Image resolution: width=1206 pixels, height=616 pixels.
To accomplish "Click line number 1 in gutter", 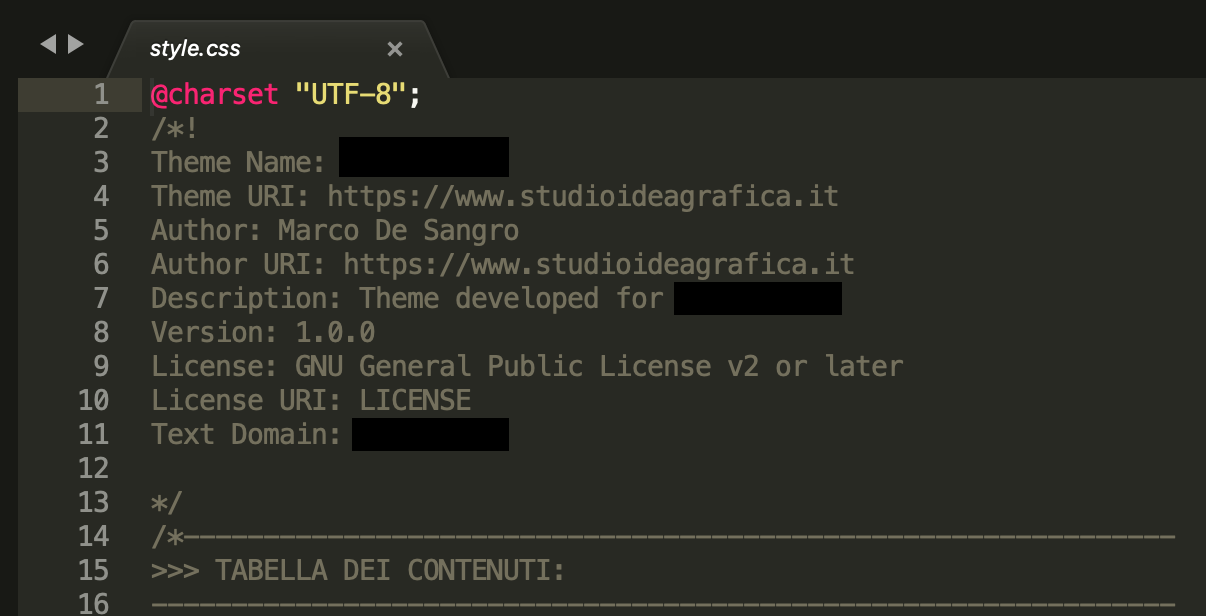I will [x=101, y=95].
